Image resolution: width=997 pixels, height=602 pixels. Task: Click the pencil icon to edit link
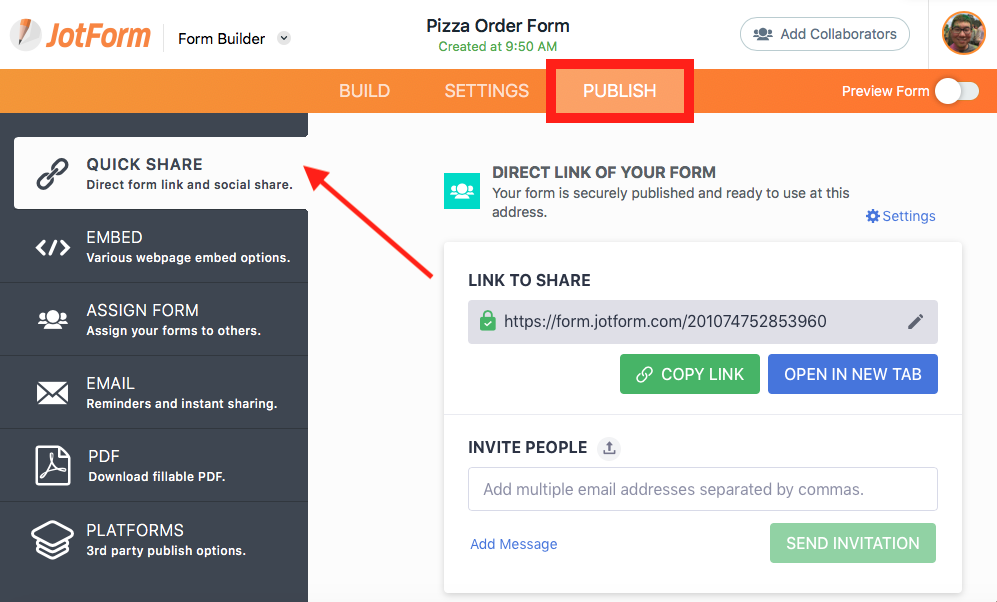[x=915, y=322]
